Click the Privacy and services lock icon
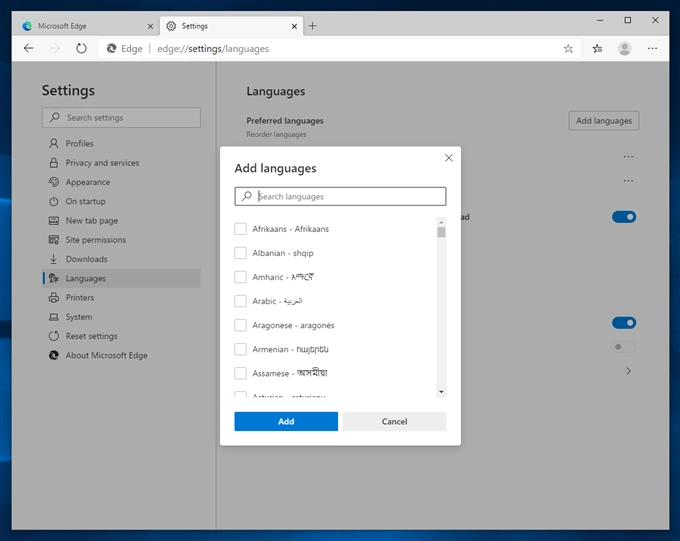 point(53,163)
